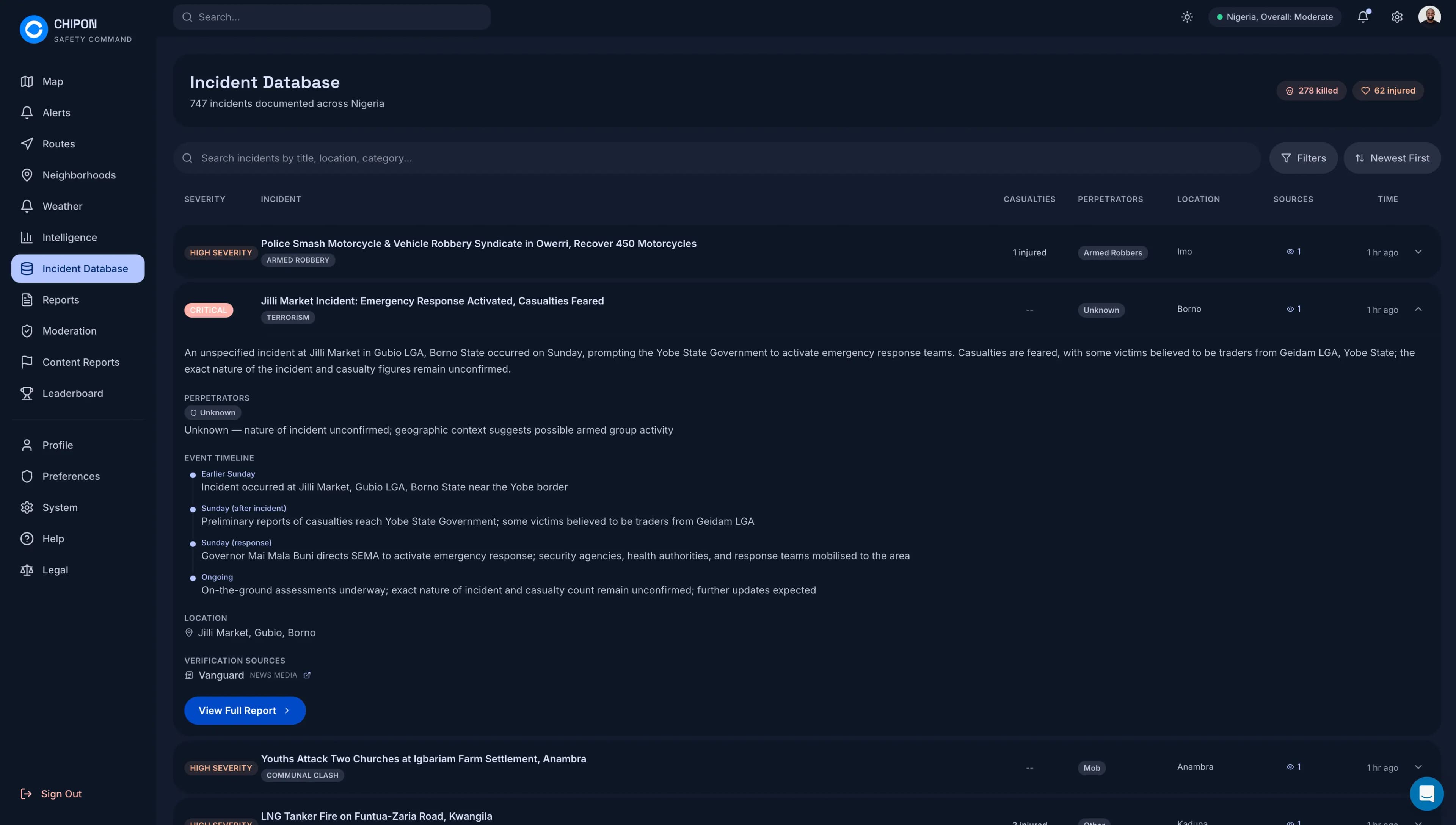Open the Map view
The width and height of the screenshot is (1456, 825).
pyautogui.click(x=52, y=81)
